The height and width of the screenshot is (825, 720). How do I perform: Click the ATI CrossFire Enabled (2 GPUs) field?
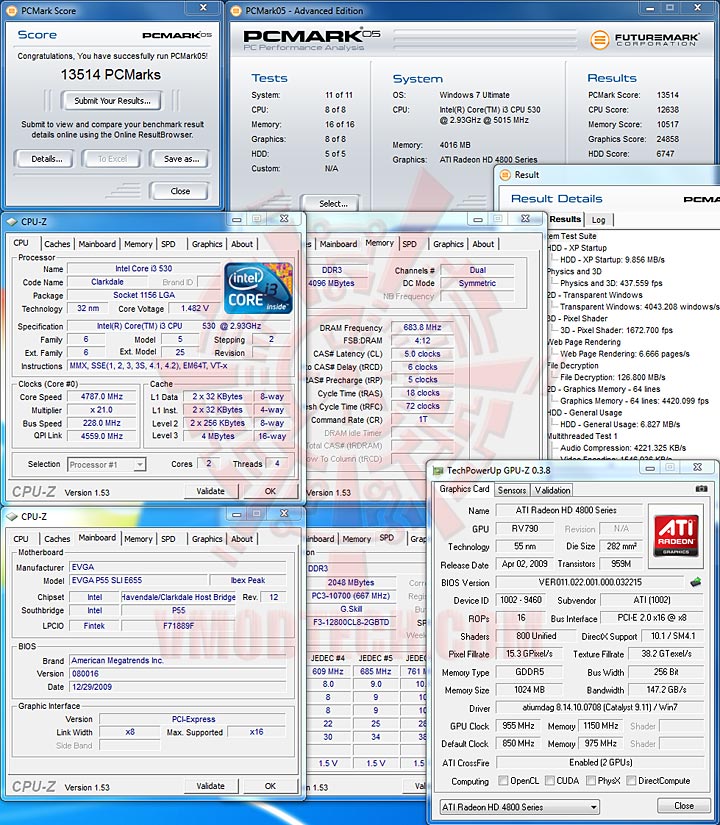(600, 762)
